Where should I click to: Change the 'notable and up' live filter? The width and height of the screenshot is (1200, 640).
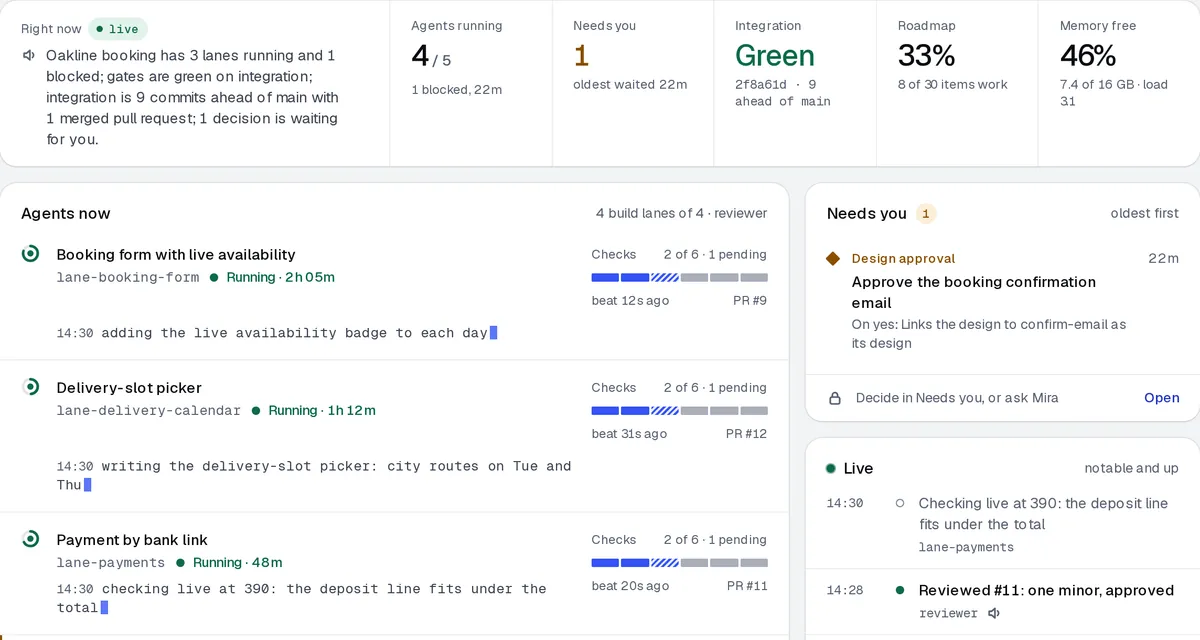[x=1131, y=468]
